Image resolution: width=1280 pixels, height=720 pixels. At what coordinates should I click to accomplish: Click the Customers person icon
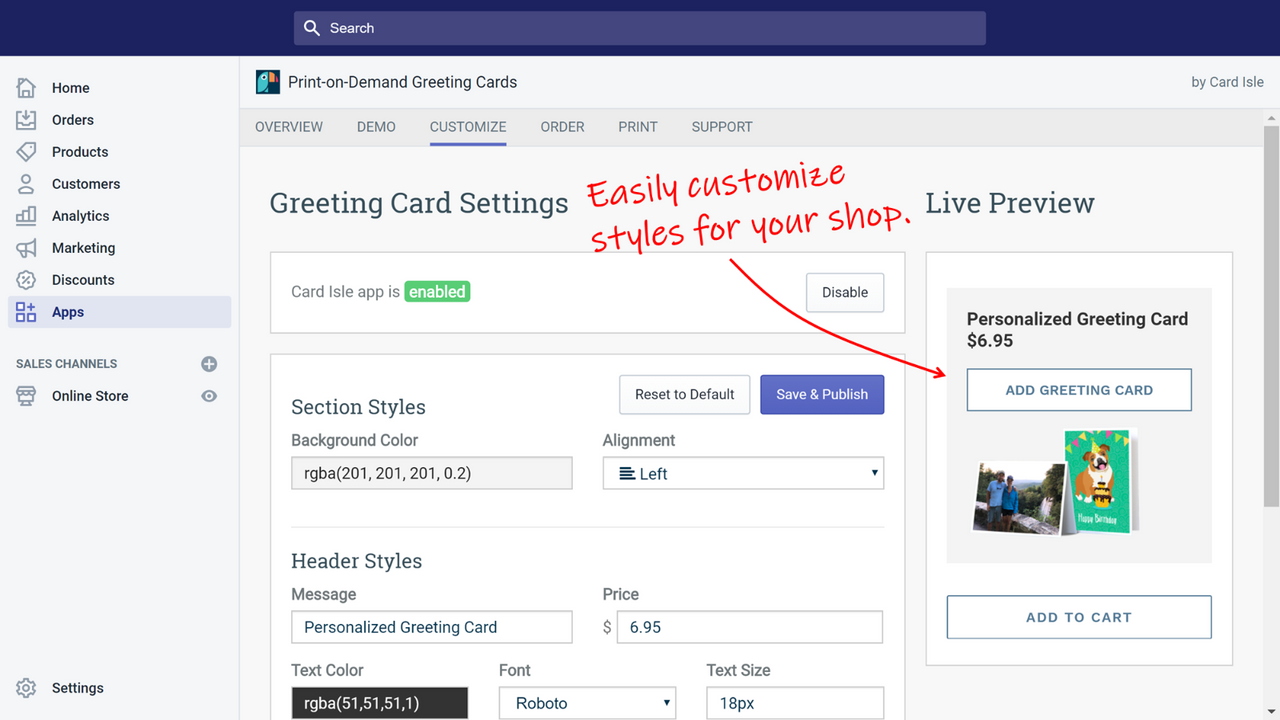26,184
